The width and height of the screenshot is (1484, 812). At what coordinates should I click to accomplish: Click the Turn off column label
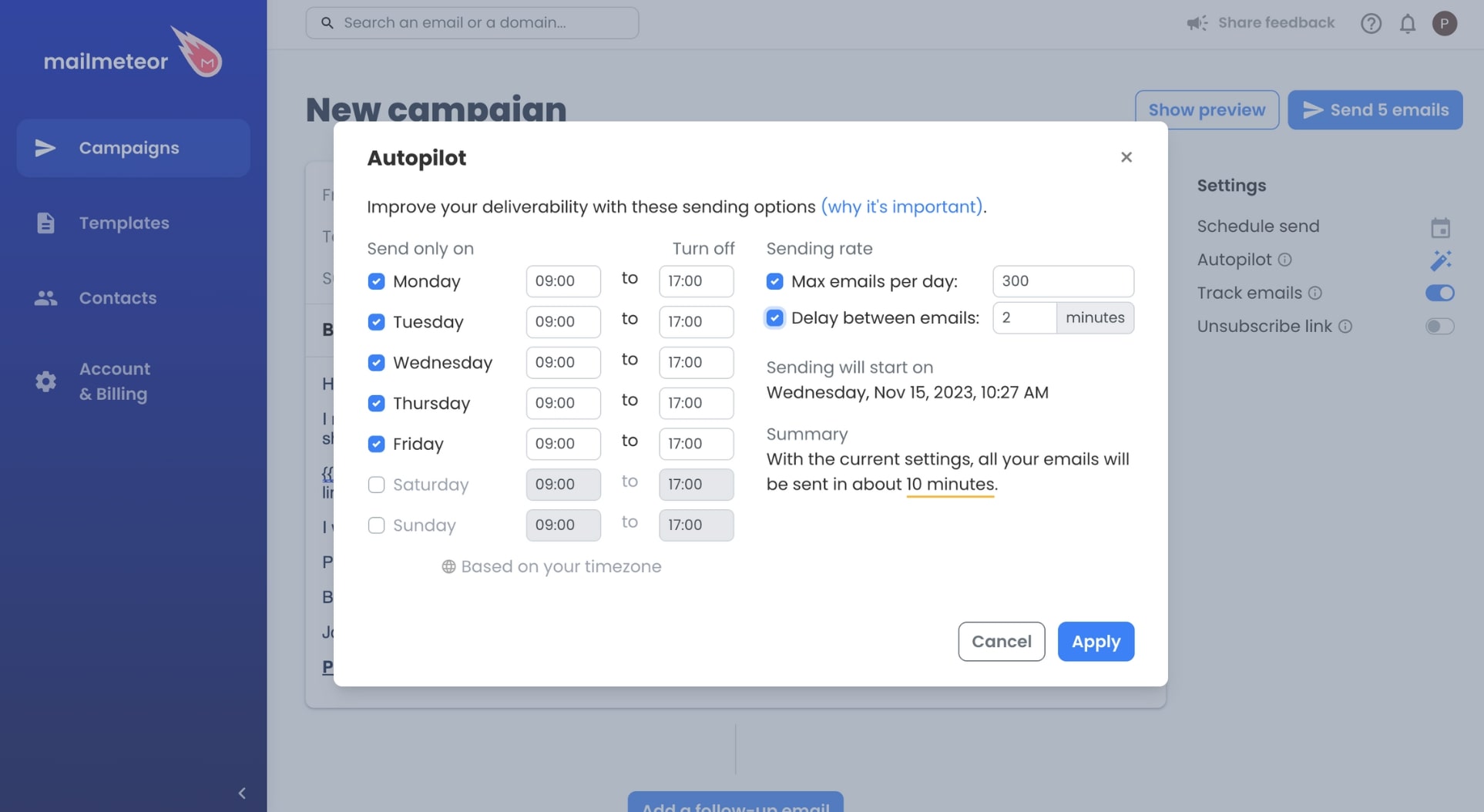703,249
